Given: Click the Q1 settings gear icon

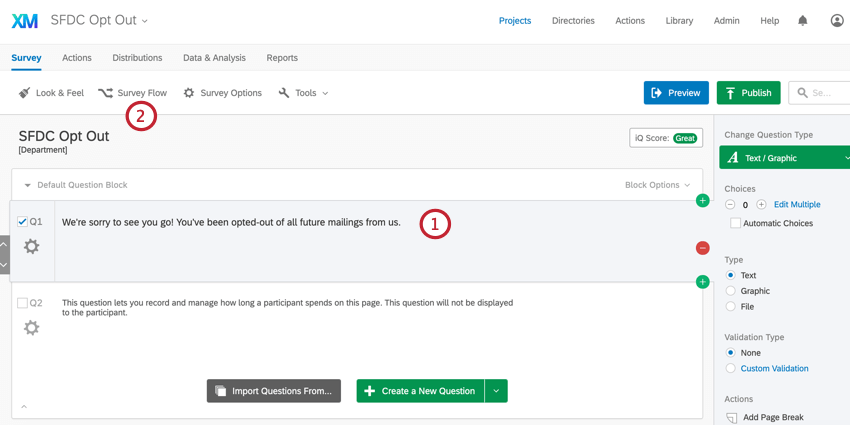Looking at the screenshot, I should [32, 246].
